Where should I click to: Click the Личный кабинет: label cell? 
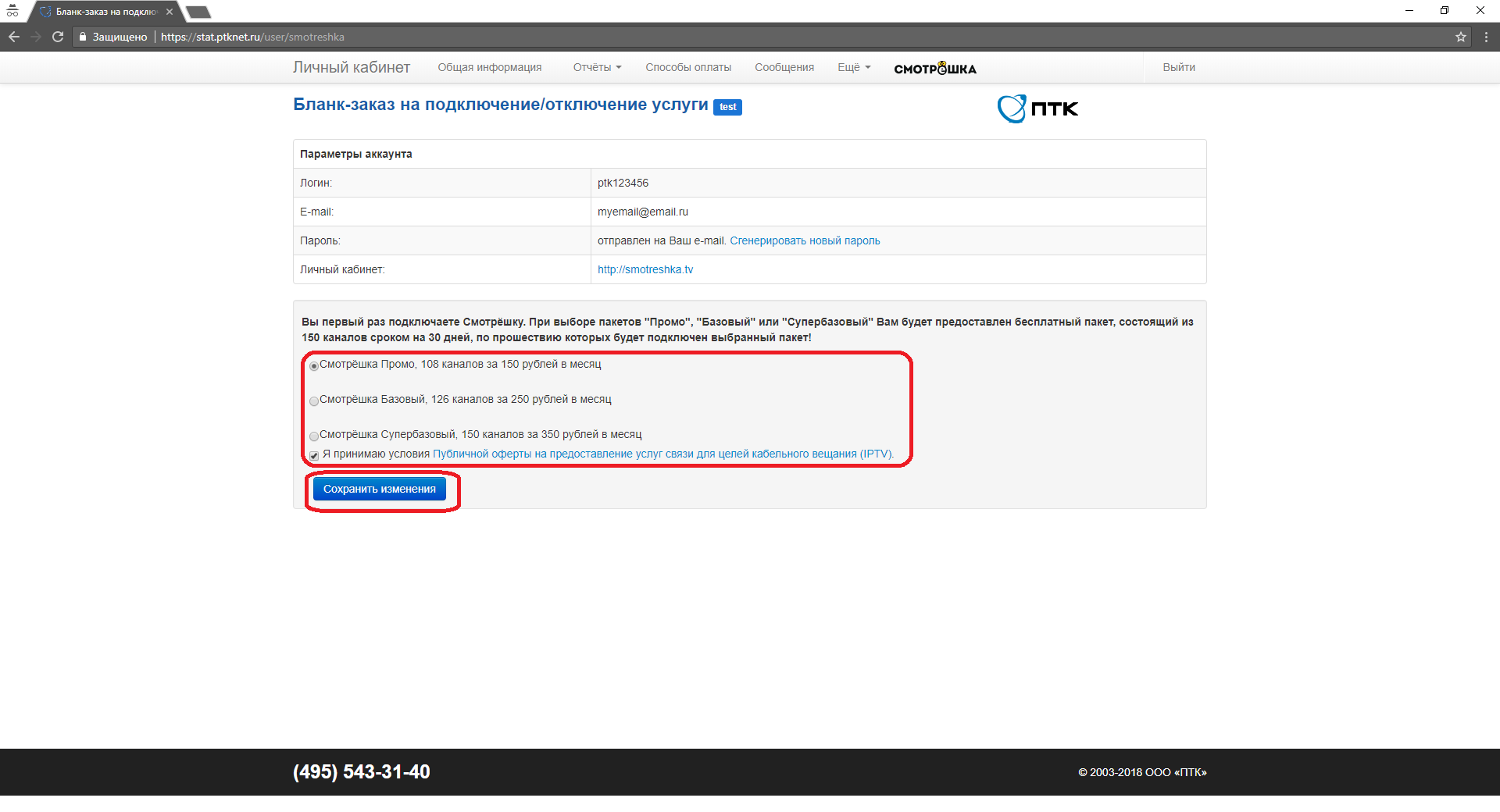click(442, 269)
